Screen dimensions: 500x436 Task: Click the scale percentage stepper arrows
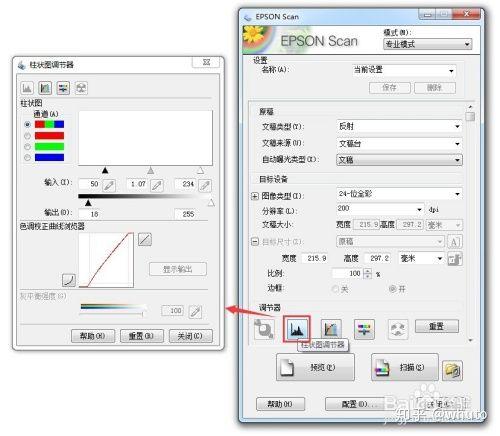click(x=367, y=274)
